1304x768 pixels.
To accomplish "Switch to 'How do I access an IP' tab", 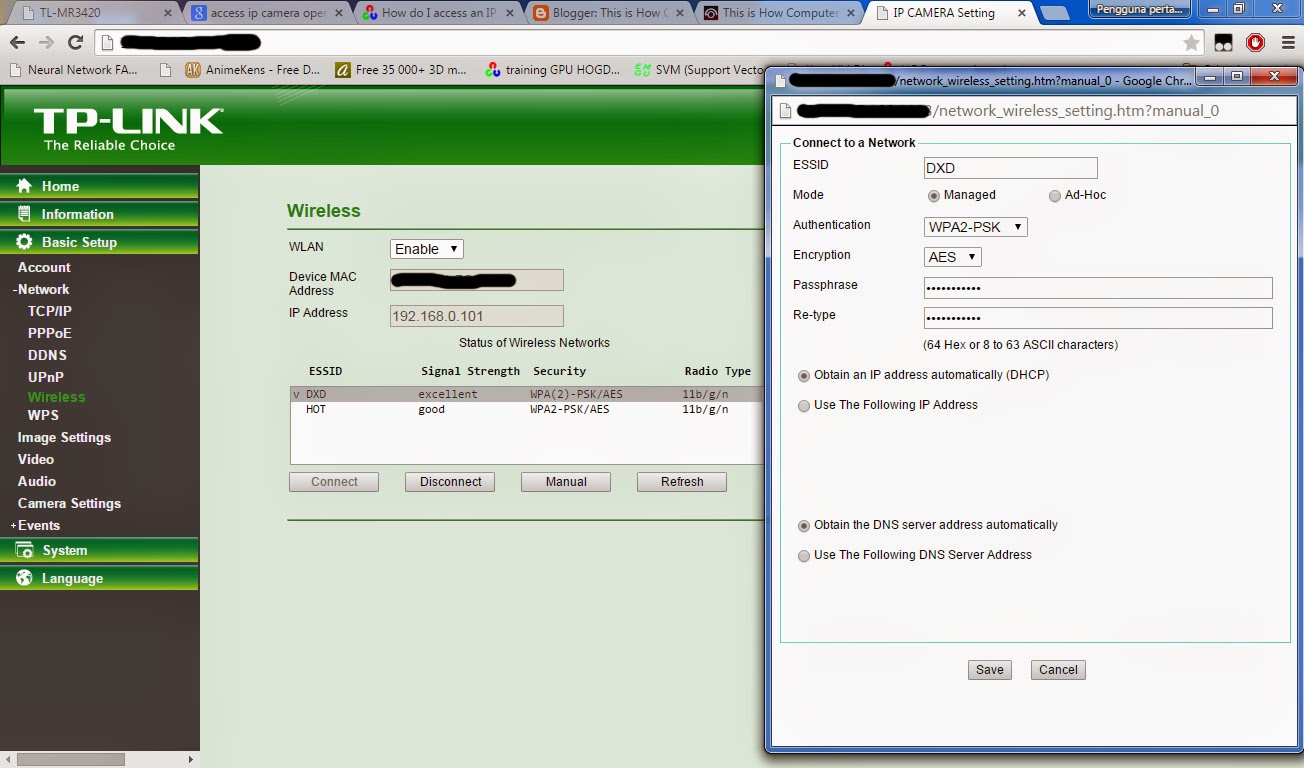I will (x=439, y=13).
